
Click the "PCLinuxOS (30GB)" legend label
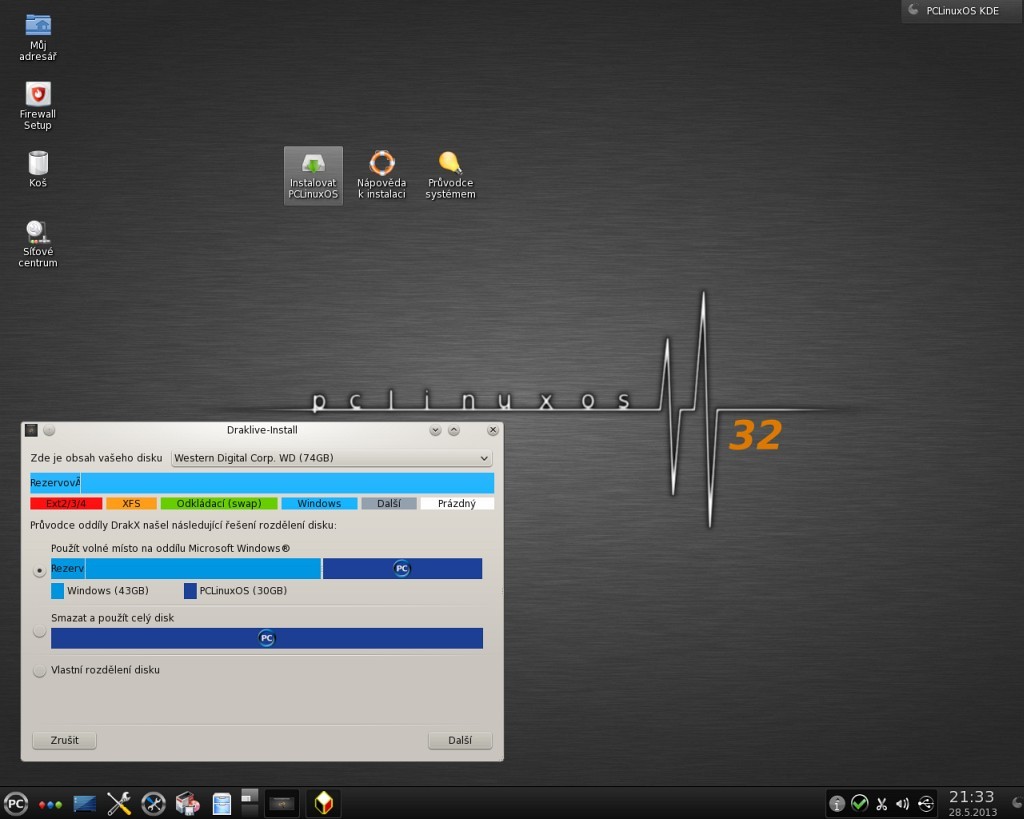[243, 590]
